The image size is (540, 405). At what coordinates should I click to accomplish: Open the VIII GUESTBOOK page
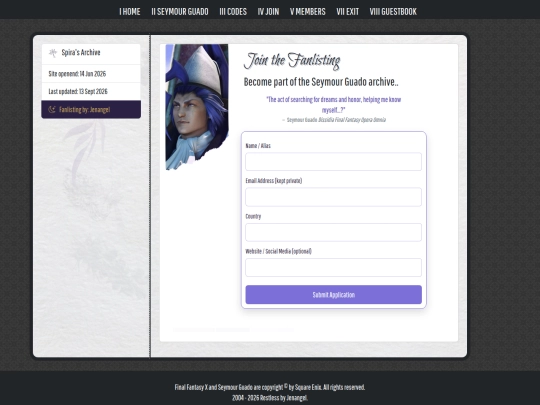[x=393, y=12]
